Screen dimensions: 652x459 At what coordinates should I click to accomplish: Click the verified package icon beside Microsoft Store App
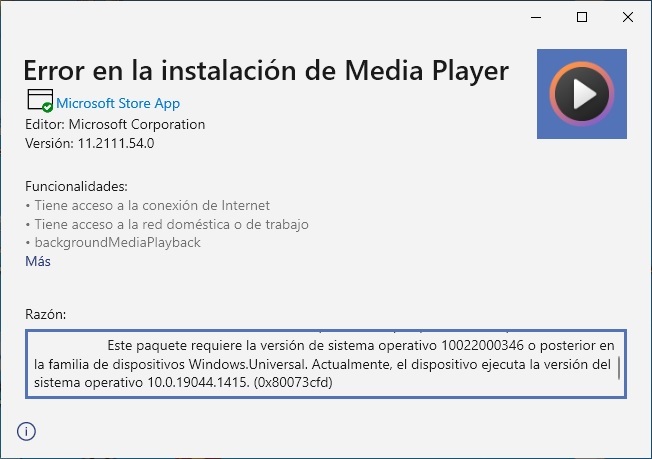(x=40, y=101)
